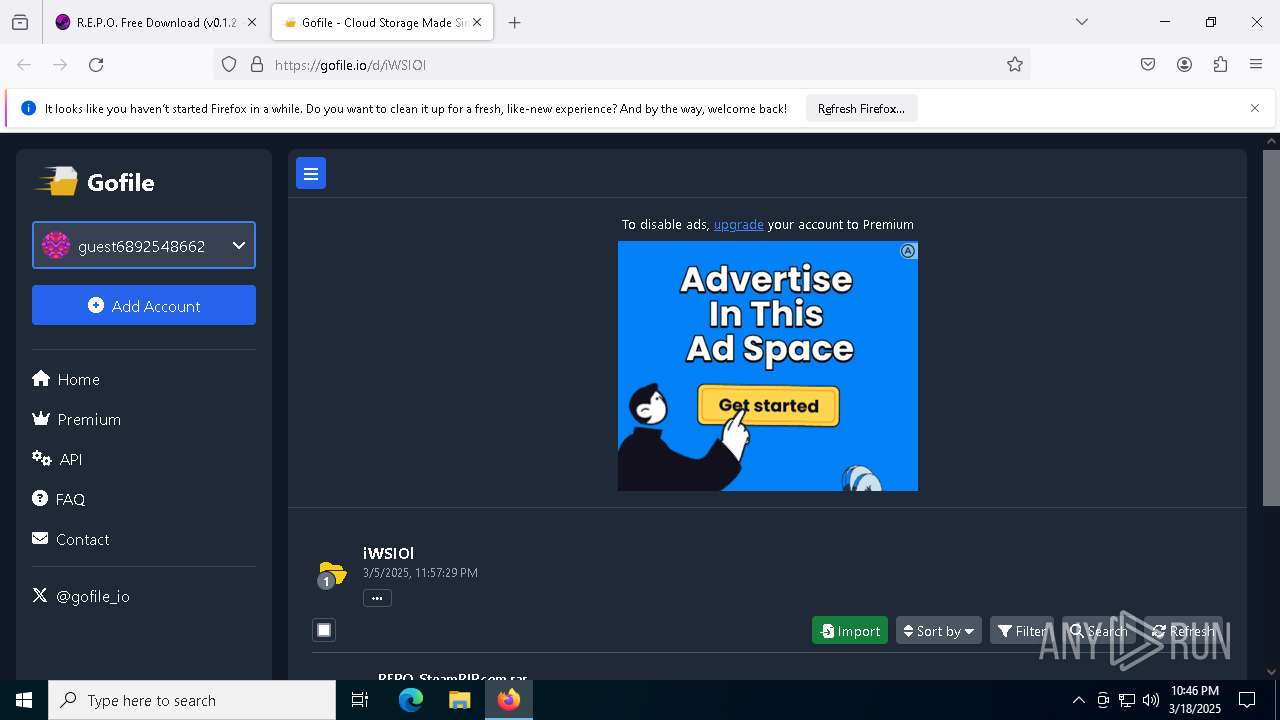The height and width of the screenshot is (720, 1280).
Task: Click the scrollbar down arrow
Action: click(x=1271, y=672)
